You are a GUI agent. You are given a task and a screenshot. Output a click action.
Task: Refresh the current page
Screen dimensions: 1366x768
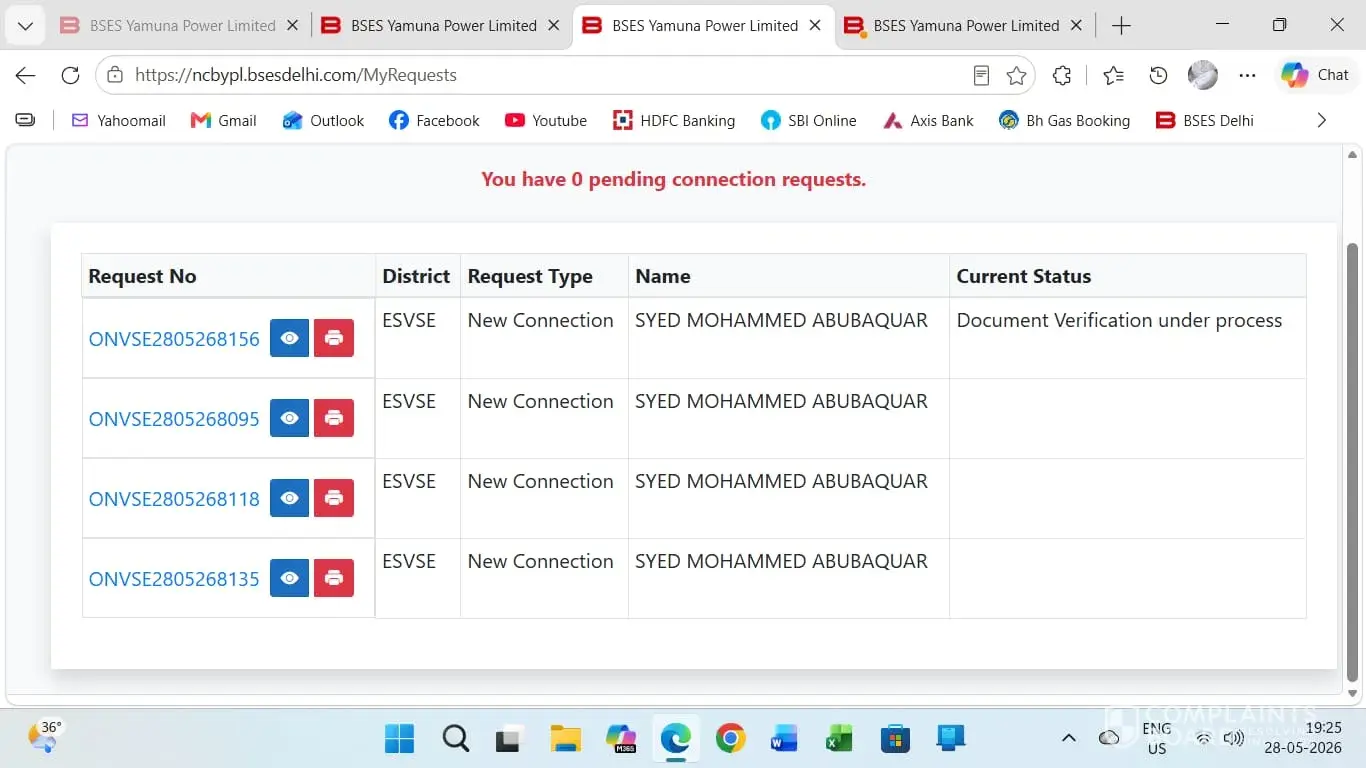pyautogui.click(x=70, y=75)
